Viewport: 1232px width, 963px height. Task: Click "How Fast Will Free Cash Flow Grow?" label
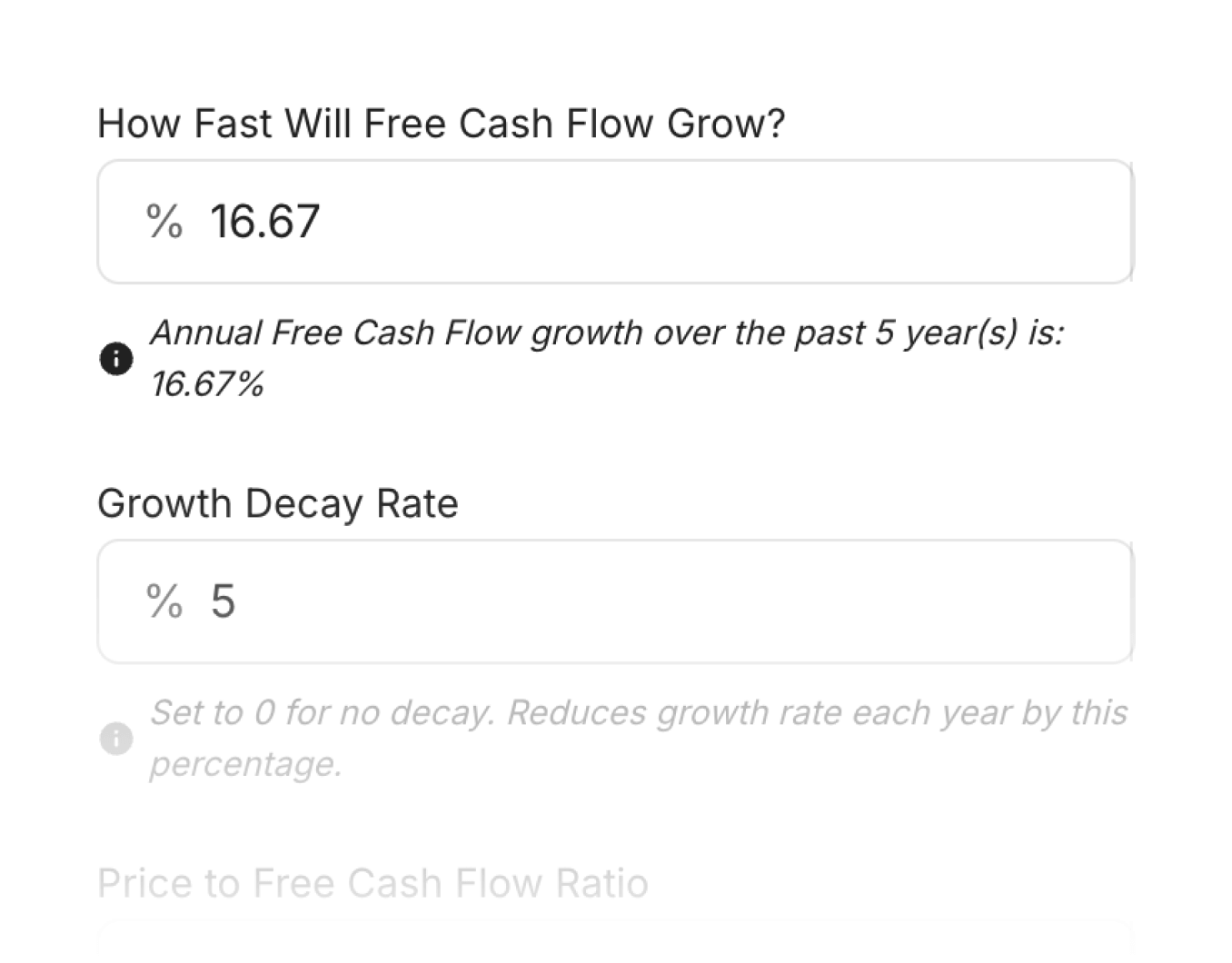(441, 124)
